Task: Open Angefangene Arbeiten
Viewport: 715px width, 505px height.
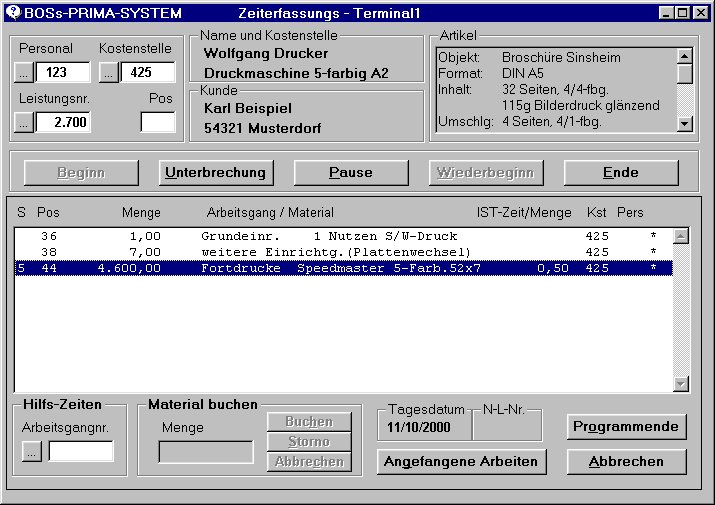Action: (x=461, y=462)
